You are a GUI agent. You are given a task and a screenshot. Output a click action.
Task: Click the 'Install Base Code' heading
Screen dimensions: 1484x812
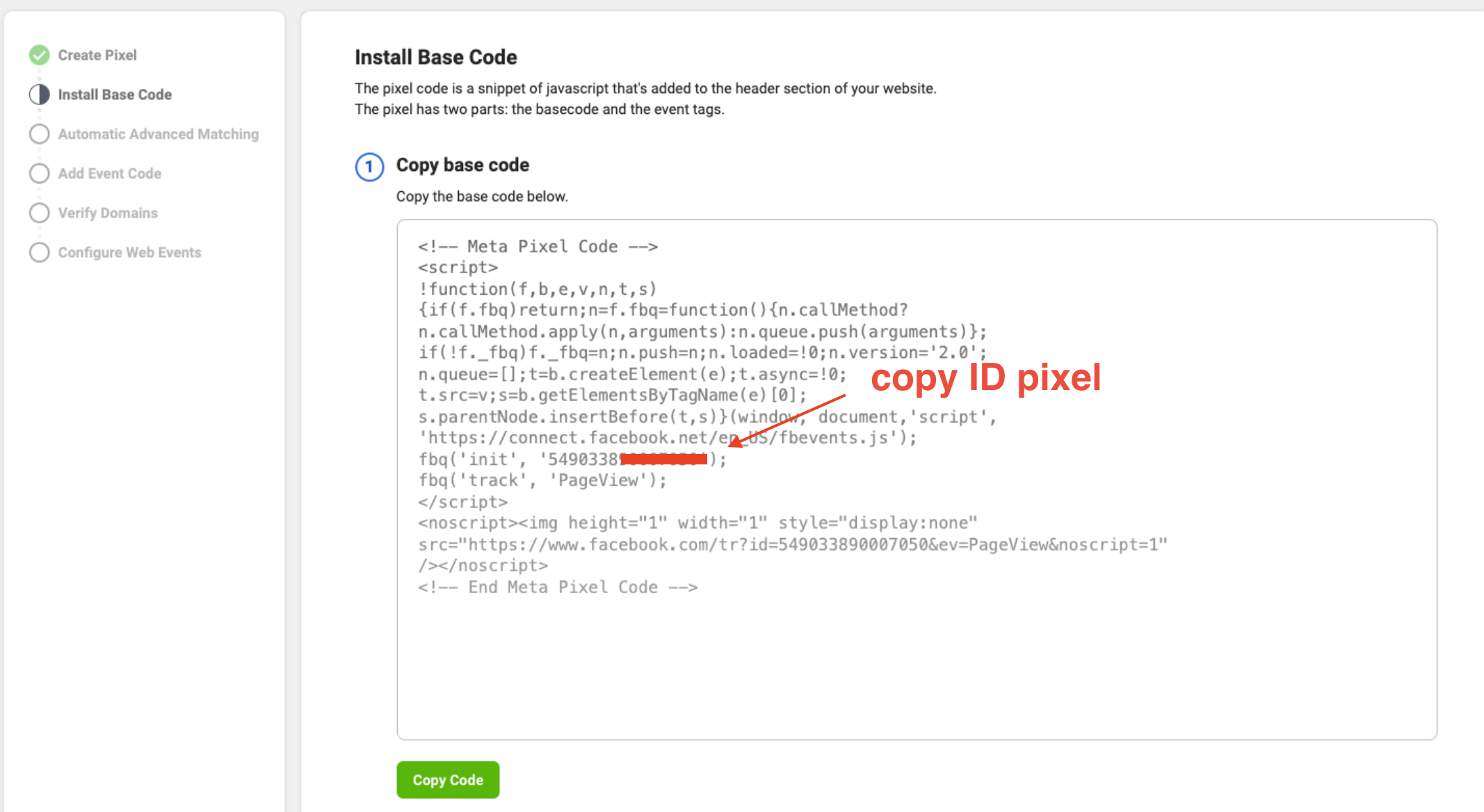pyautogui.click(x=436, y=57)
